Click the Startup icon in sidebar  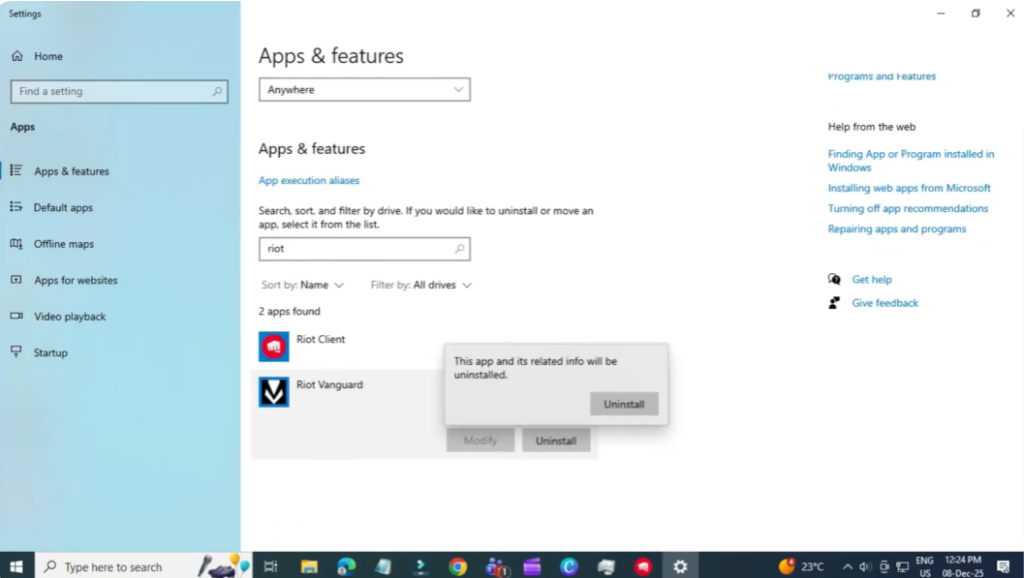tap(17, 352)
